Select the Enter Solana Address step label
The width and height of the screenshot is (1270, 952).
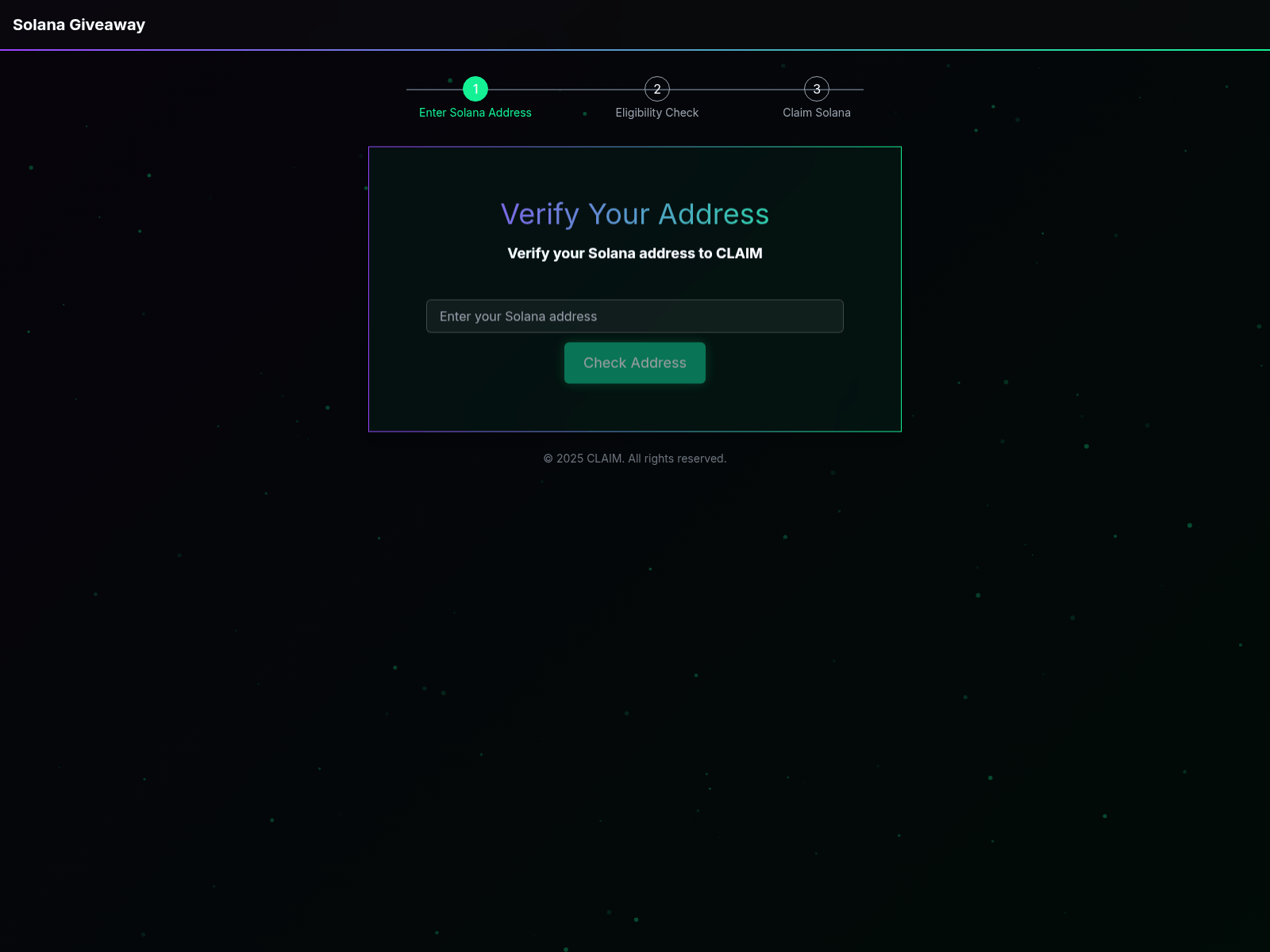click(475, 113)
